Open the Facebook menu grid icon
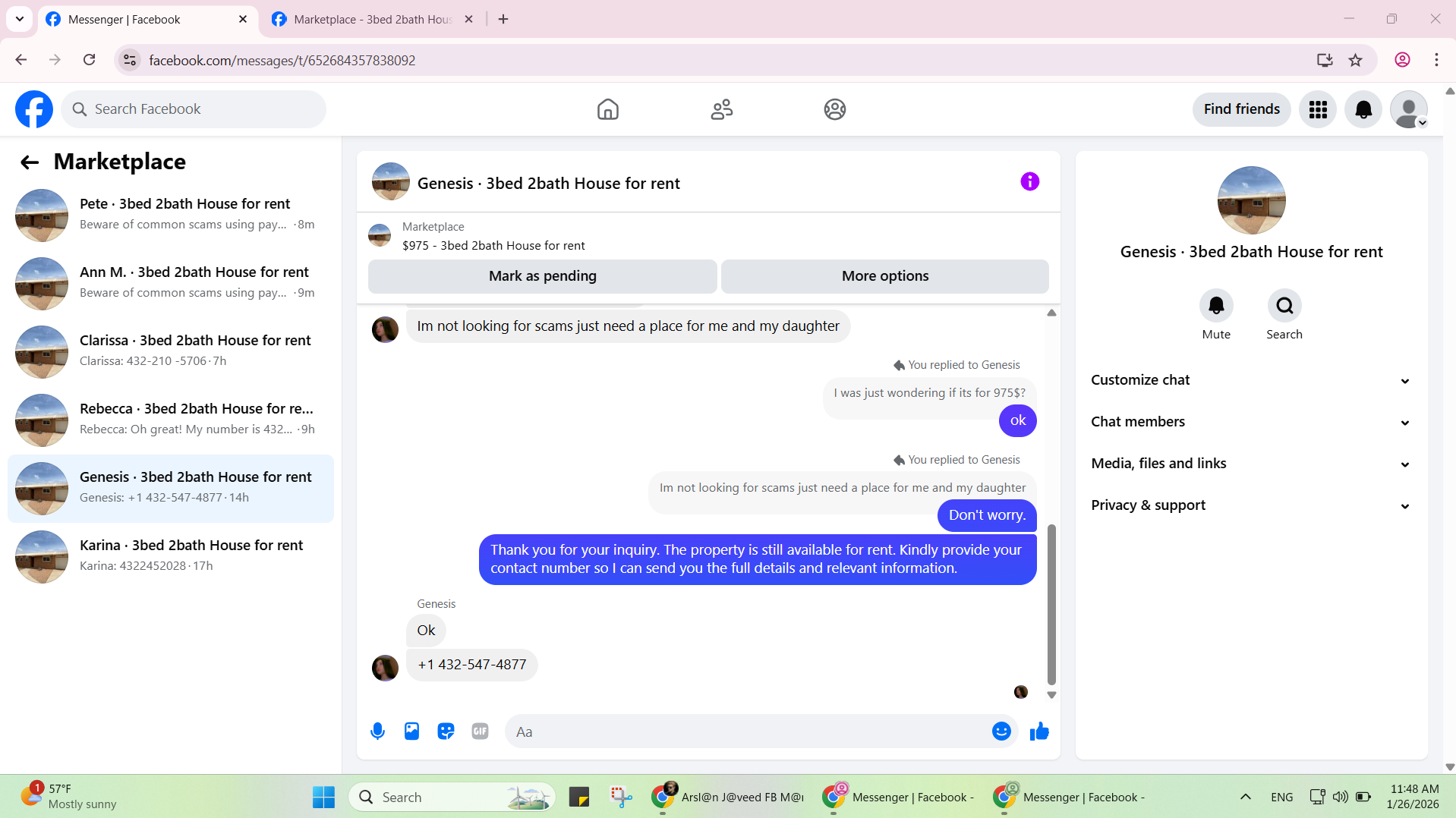The height and width of the screenshot is (818, 1456). click(1318, 109)
